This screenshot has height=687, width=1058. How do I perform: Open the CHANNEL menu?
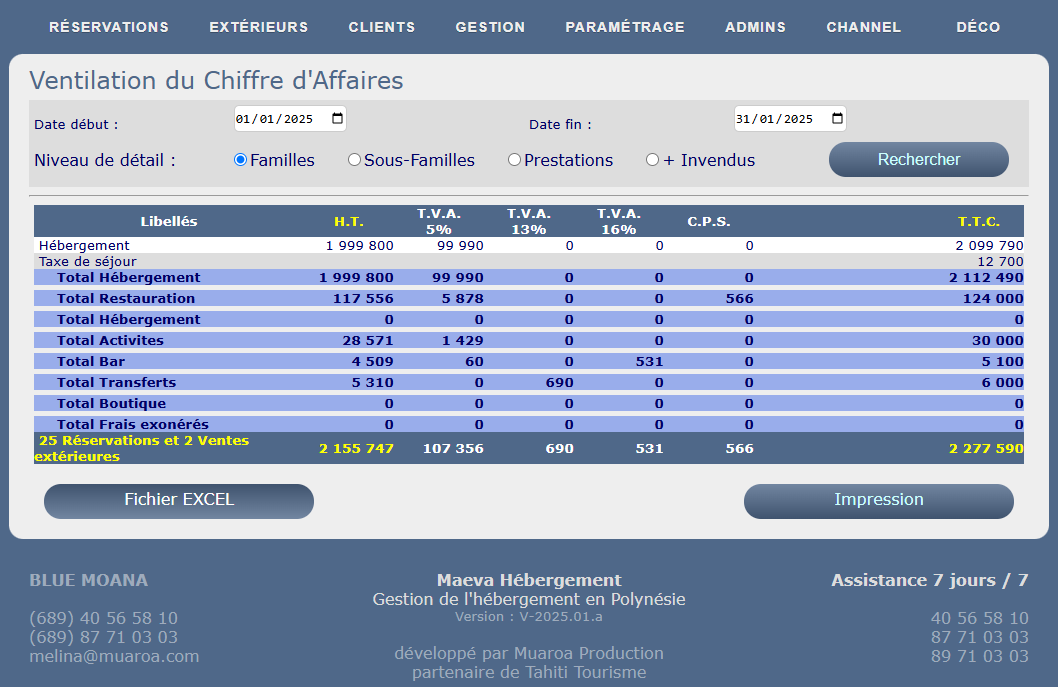coord(863,27)
